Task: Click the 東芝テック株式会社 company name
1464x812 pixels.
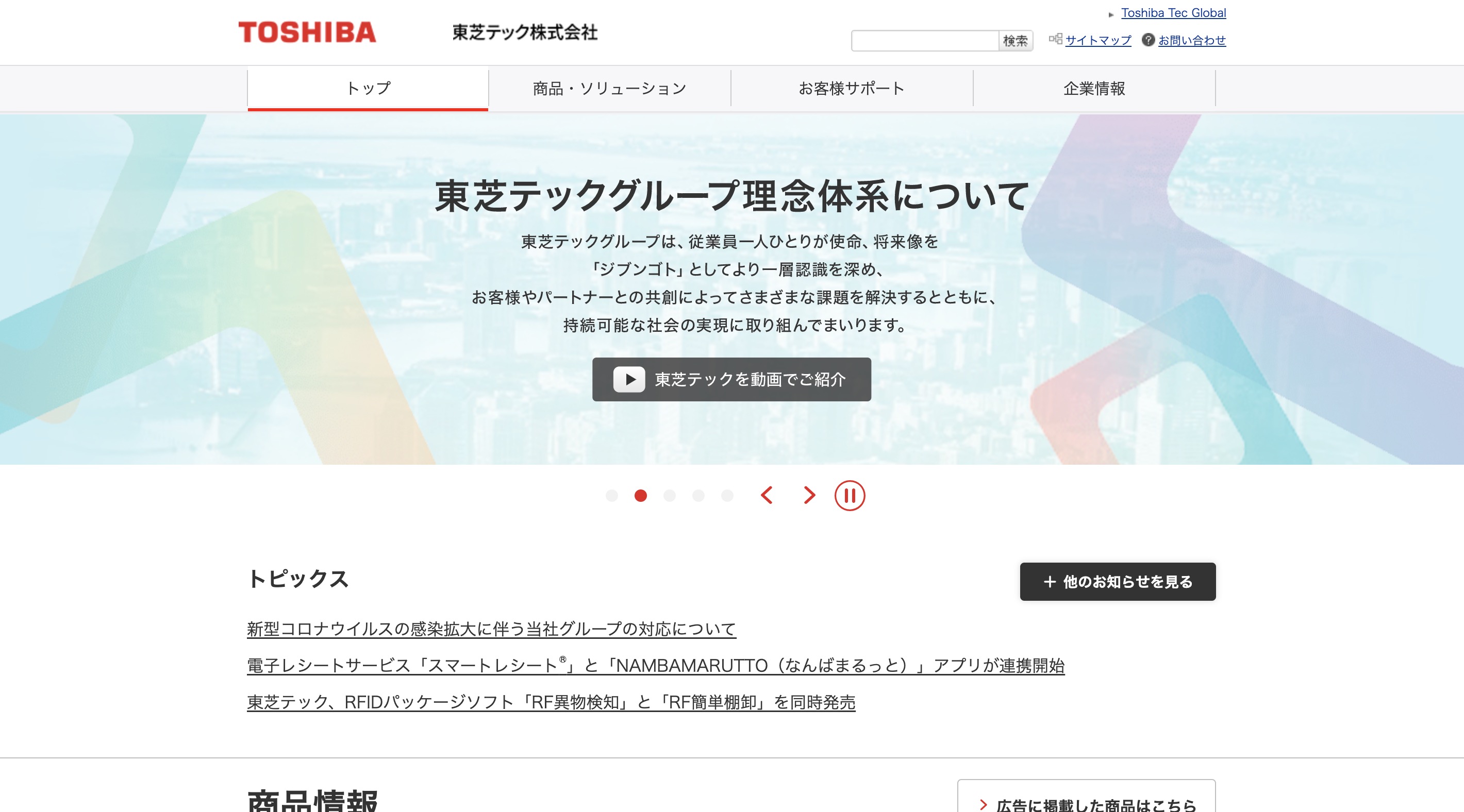Action: [525, 32]
